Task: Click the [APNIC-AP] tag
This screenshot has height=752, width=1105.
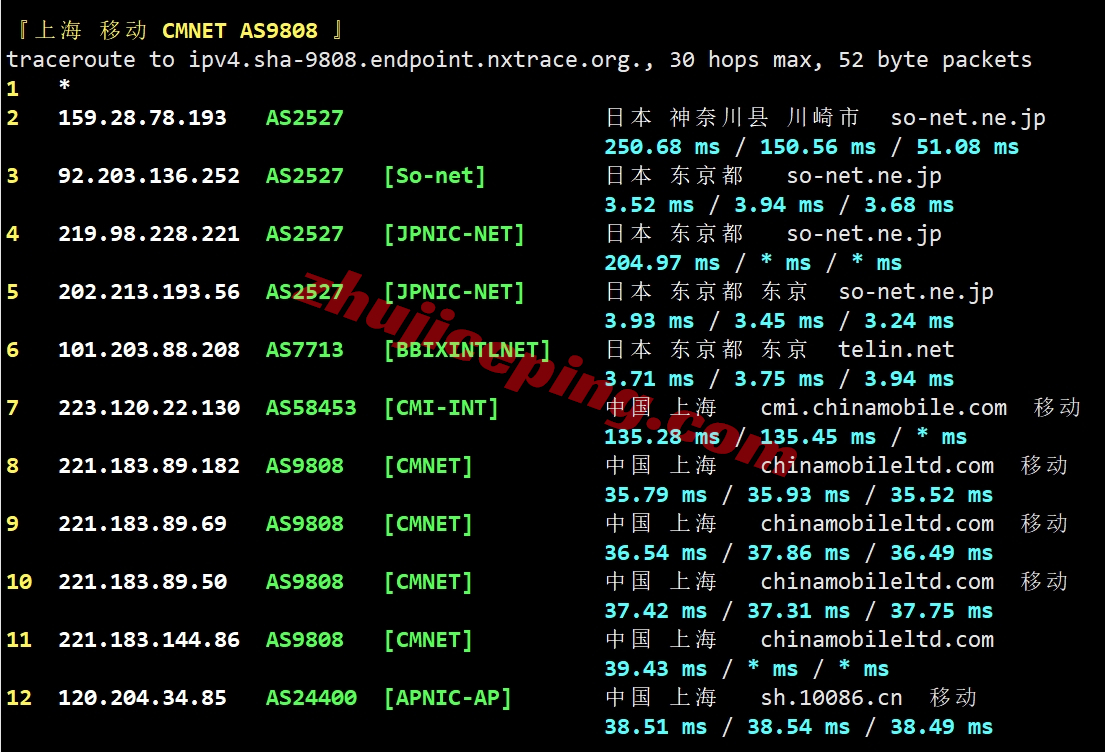Action: [x=447, y=698]
